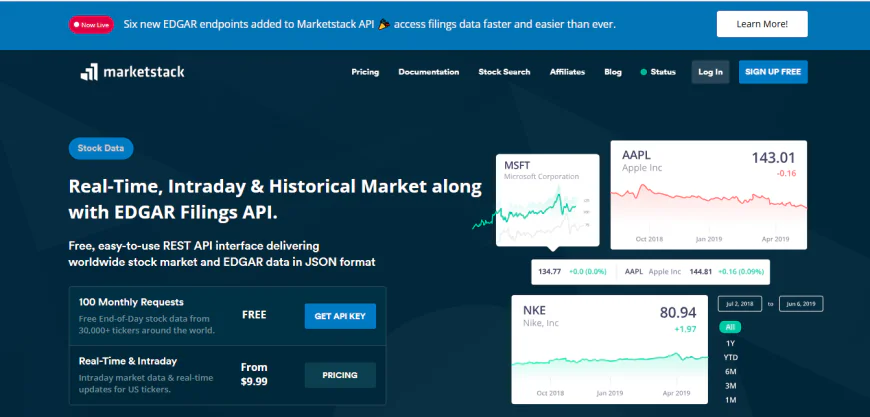
Task: Click the MSFT Microsoft chart card
Action: coord(548,200)
